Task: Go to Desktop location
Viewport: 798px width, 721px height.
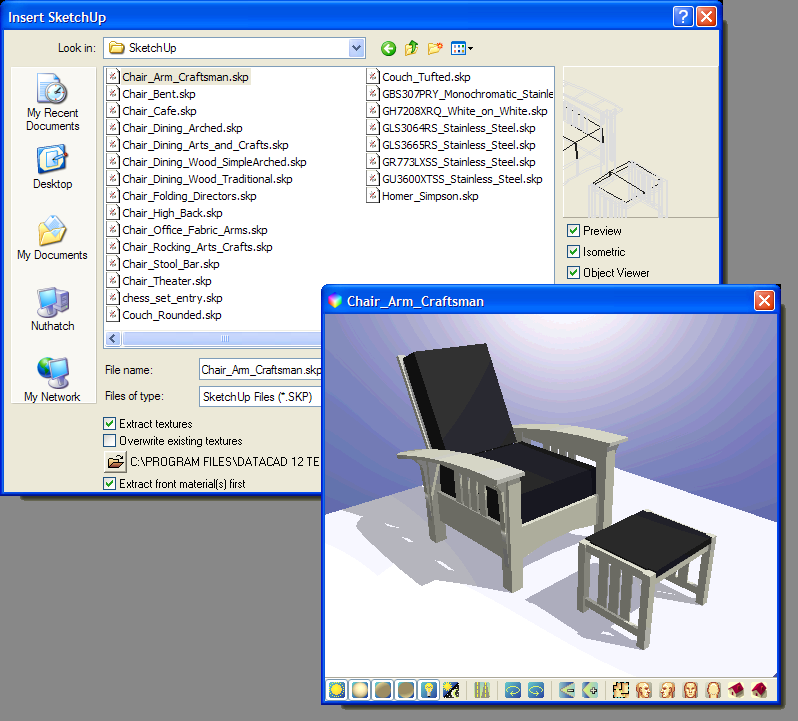Action: (x=52, y=167)
